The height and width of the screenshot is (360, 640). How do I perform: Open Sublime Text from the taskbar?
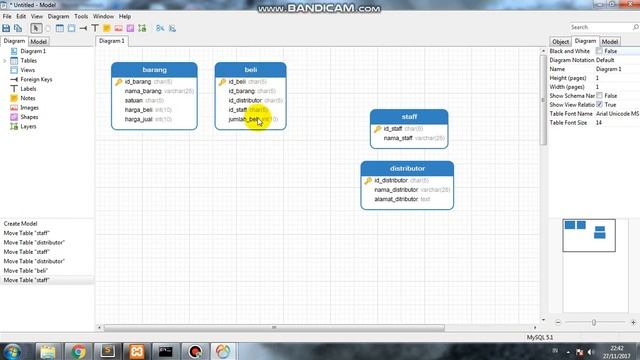[107, 351]
